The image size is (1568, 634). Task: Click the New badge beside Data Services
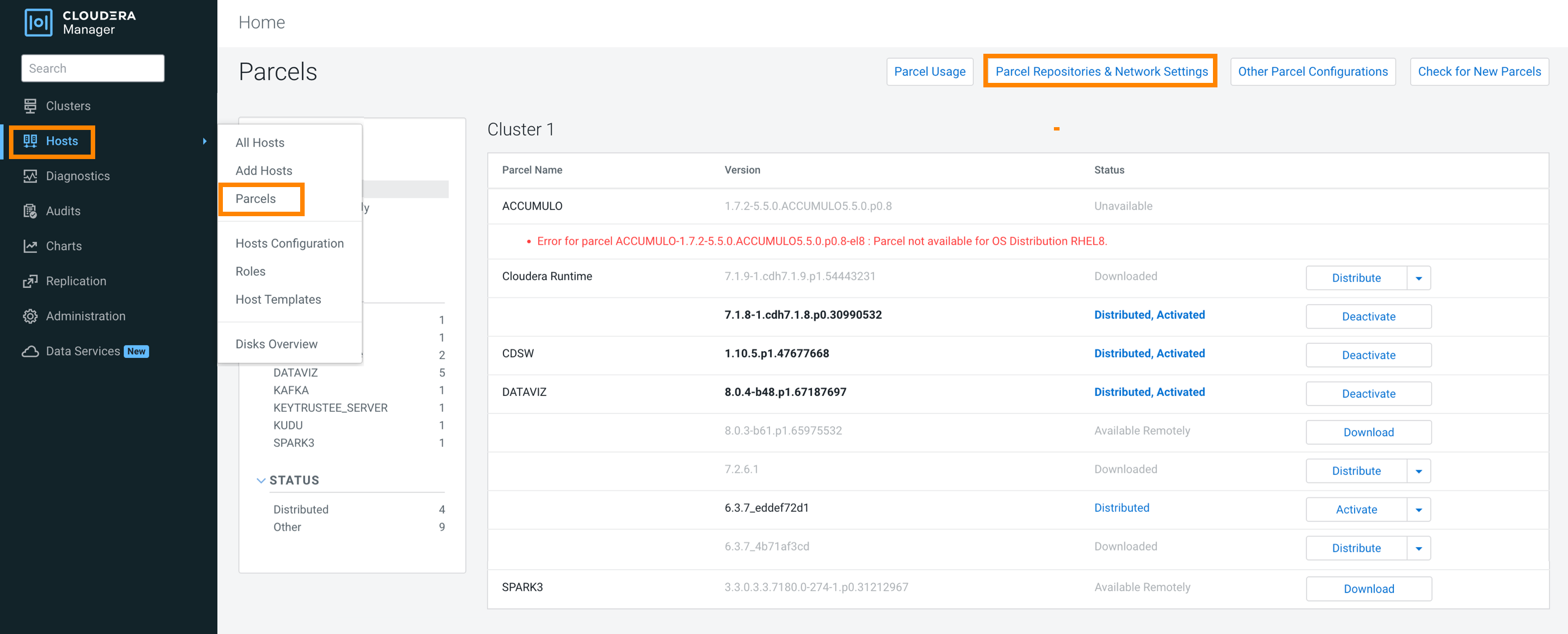[x=136, y=351]
